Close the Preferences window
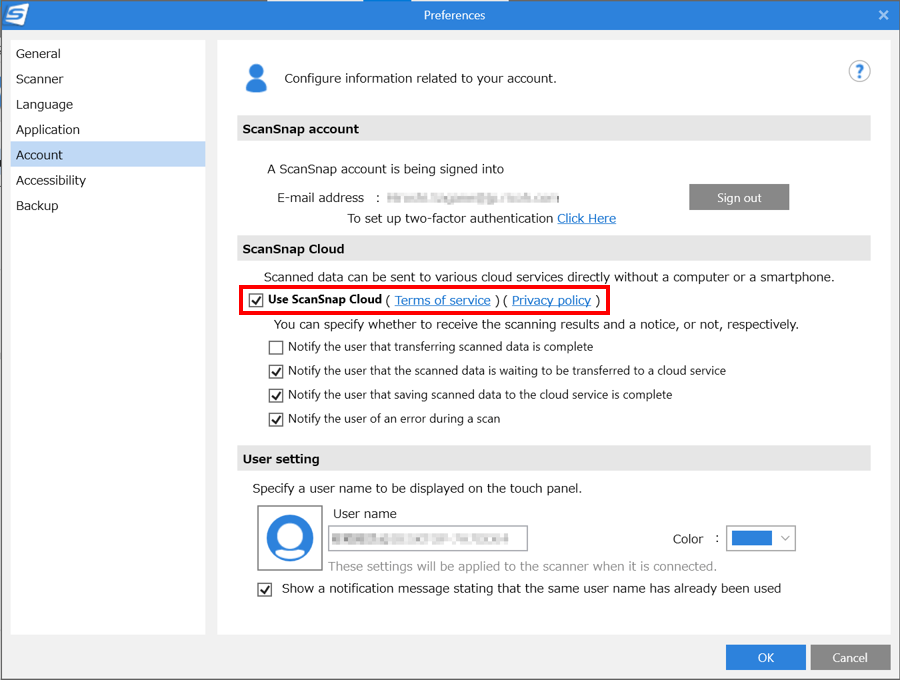 click(883, 15)
